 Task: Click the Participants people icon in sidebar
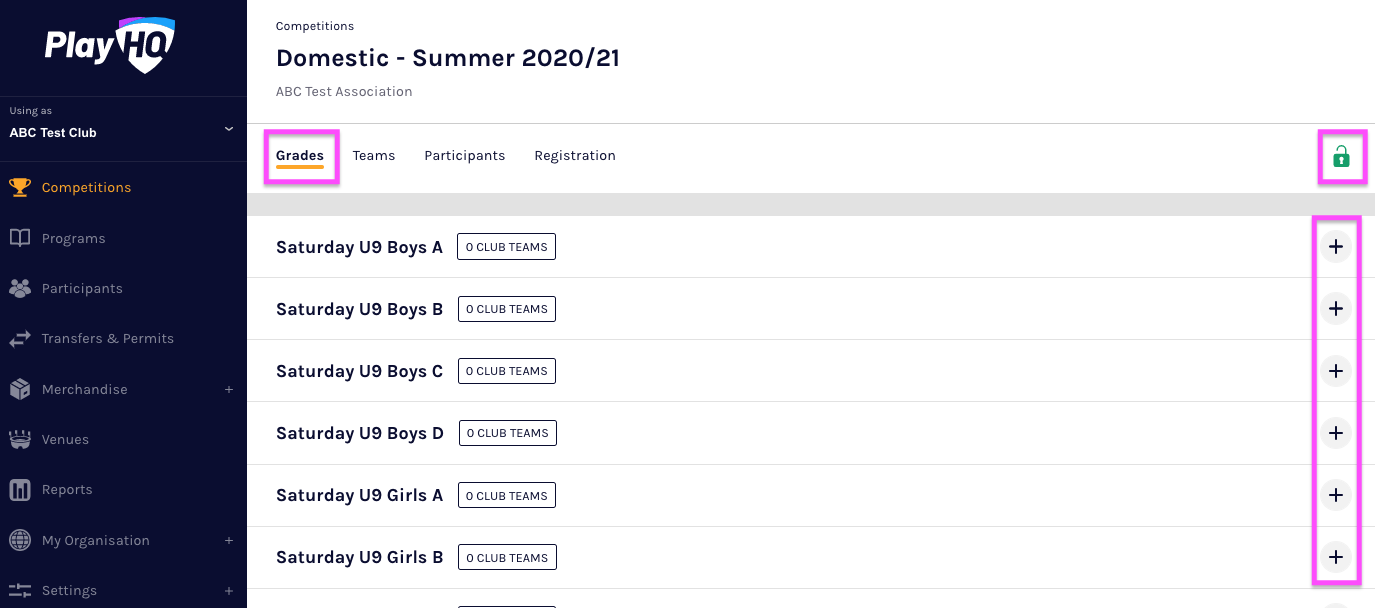click(x=20, y=288)
